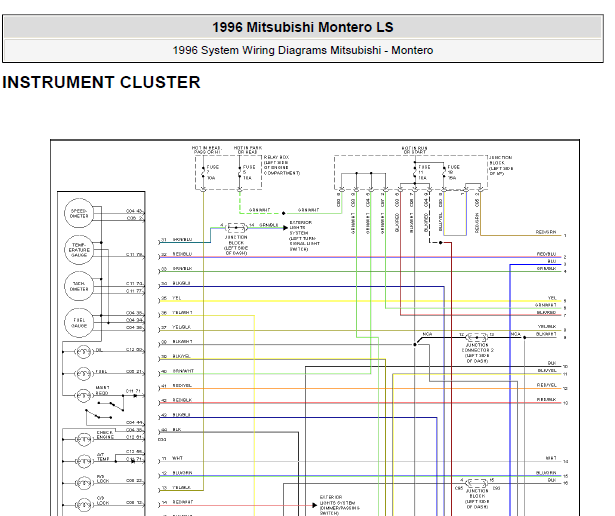Click Fuse 5 15A symbol in relay box

pos(239,172)
